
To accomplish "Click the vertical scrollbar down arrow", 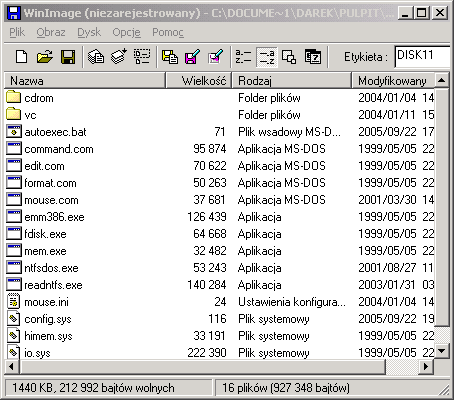I will click(x=442, y=351).
